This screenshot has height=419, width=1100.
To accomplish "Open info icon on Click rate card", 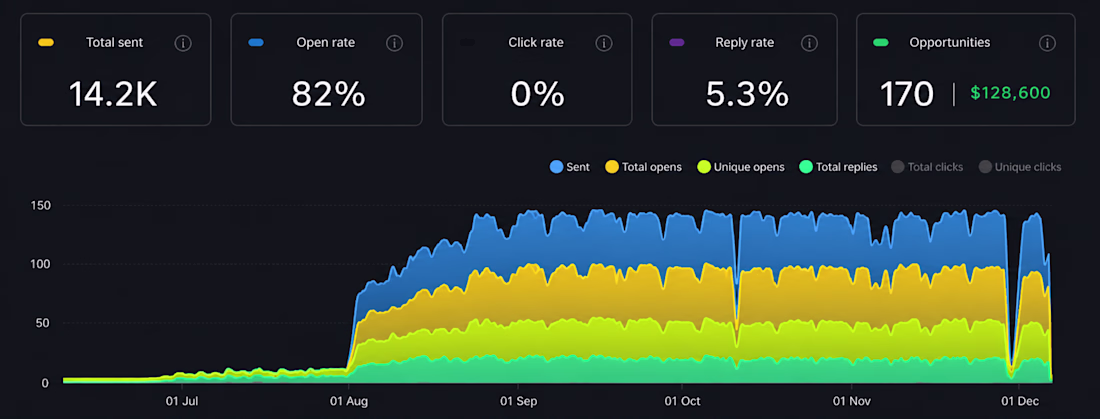I will (604, 44).
